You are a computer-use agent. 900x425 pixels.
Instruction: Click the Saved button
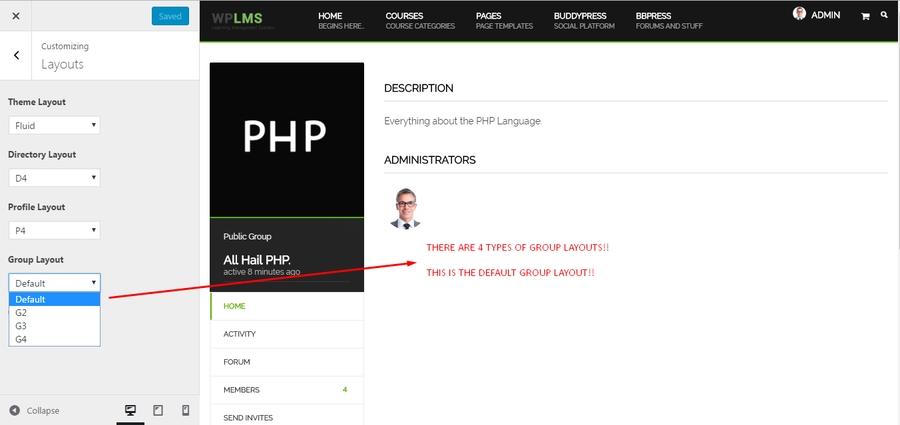tap(170, 16)
